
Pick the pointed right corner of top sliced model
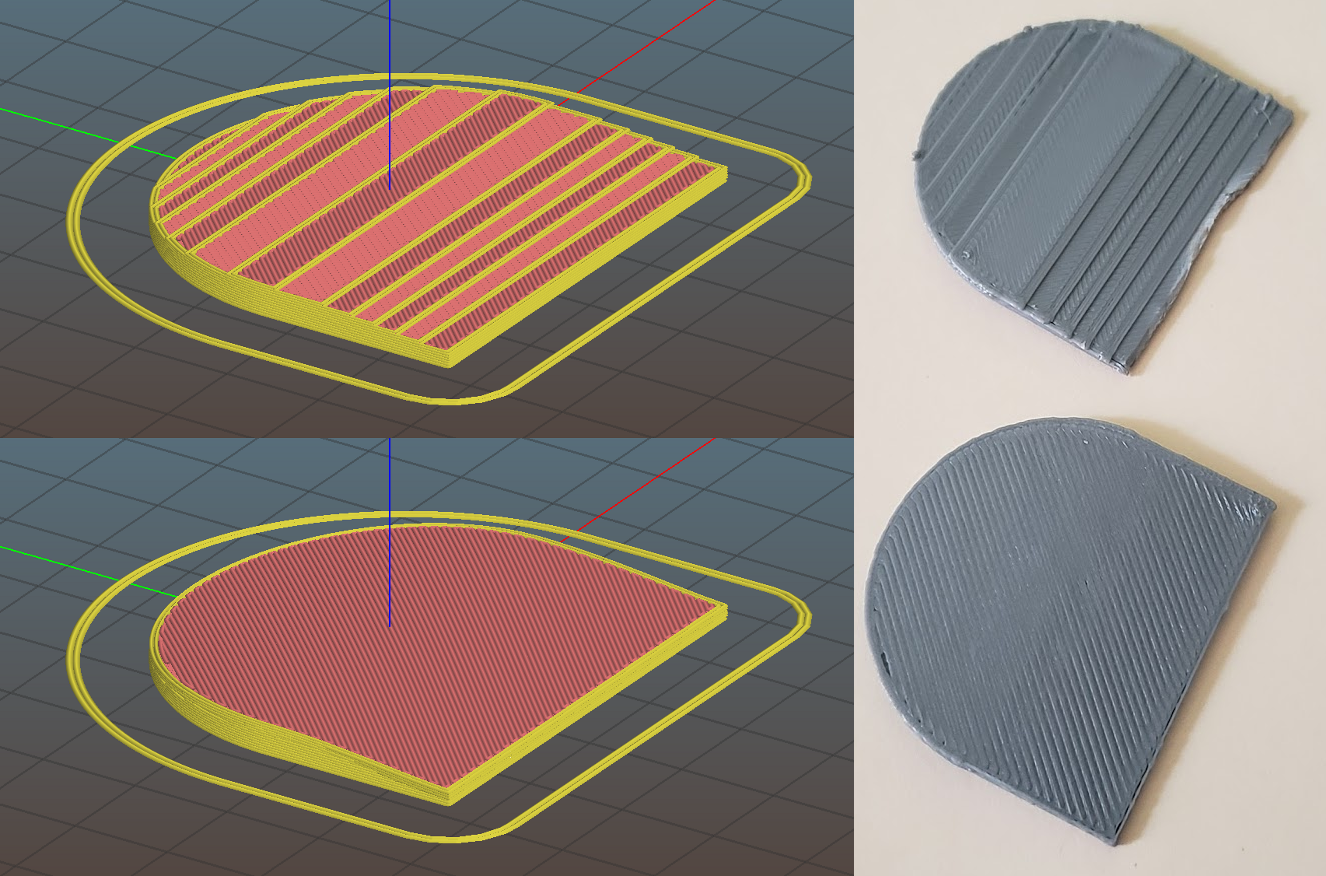tap(722, 167)
